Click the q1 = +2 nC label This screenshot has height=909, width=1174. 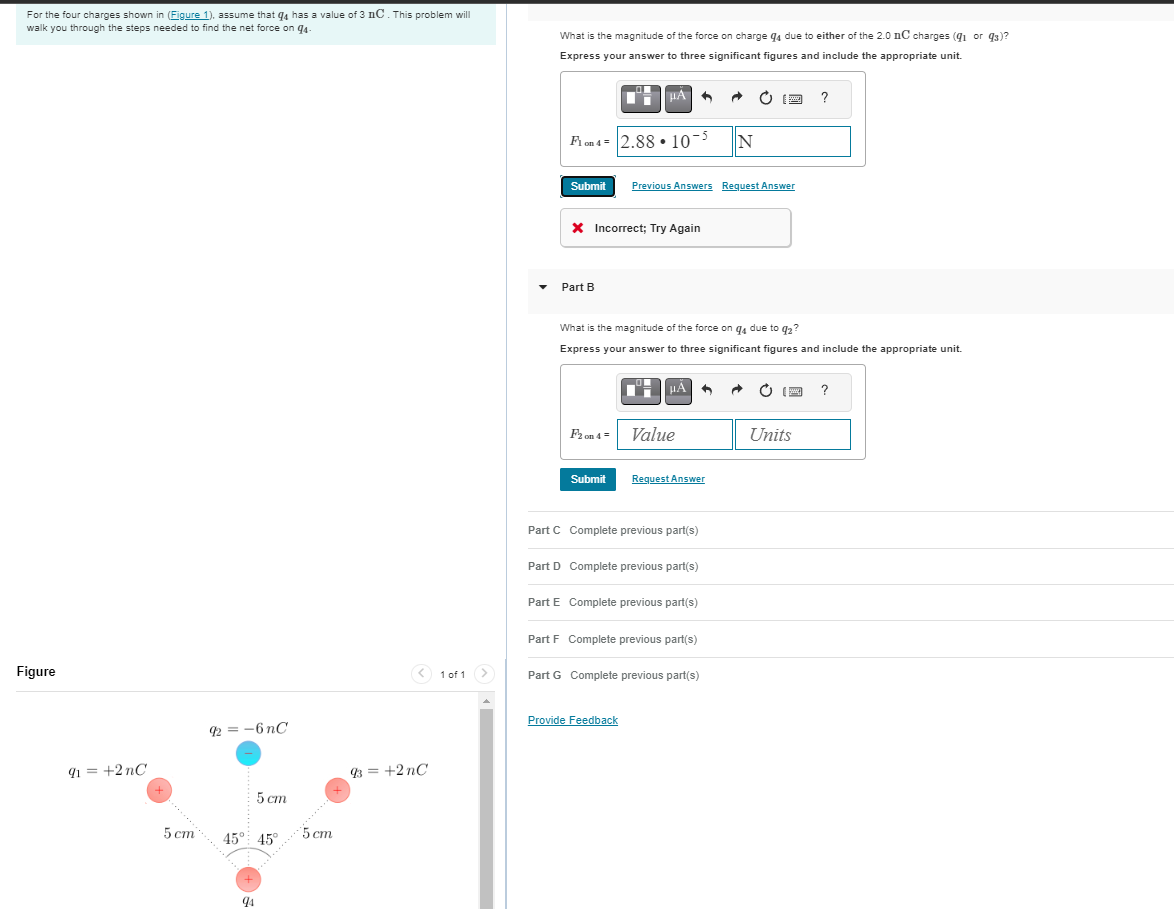pos(107,770)
